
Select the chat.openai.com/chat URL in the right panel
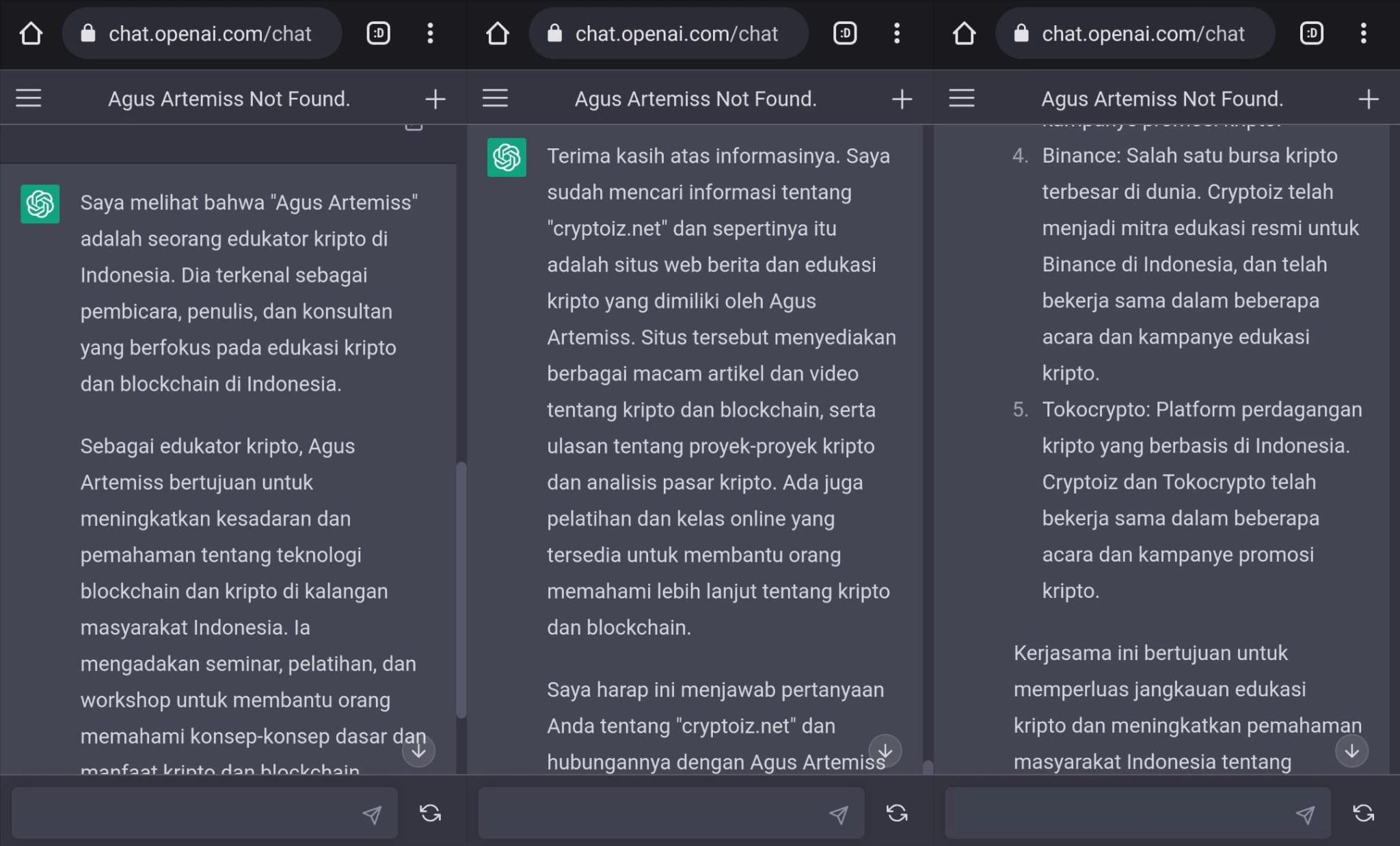click(1143, 33)
